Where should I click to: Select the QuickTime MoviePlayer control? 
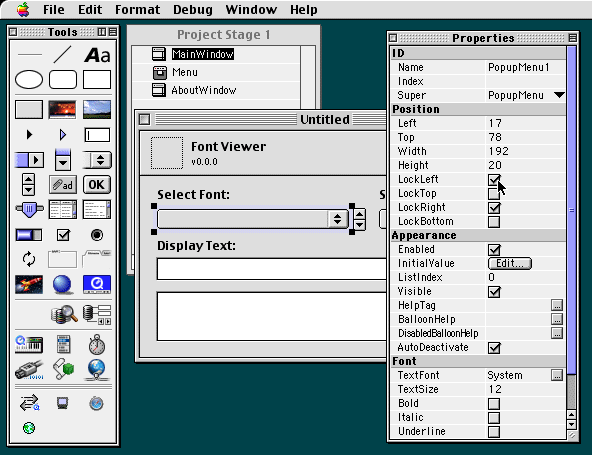(x=97, y=284)
